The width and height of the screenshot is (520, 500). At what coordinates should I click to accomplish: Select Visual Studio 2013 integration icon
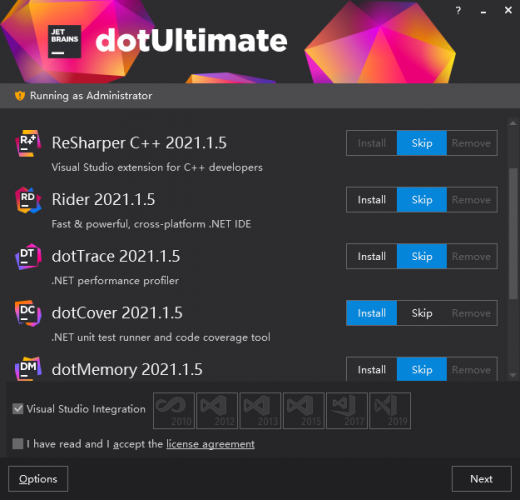260,411
